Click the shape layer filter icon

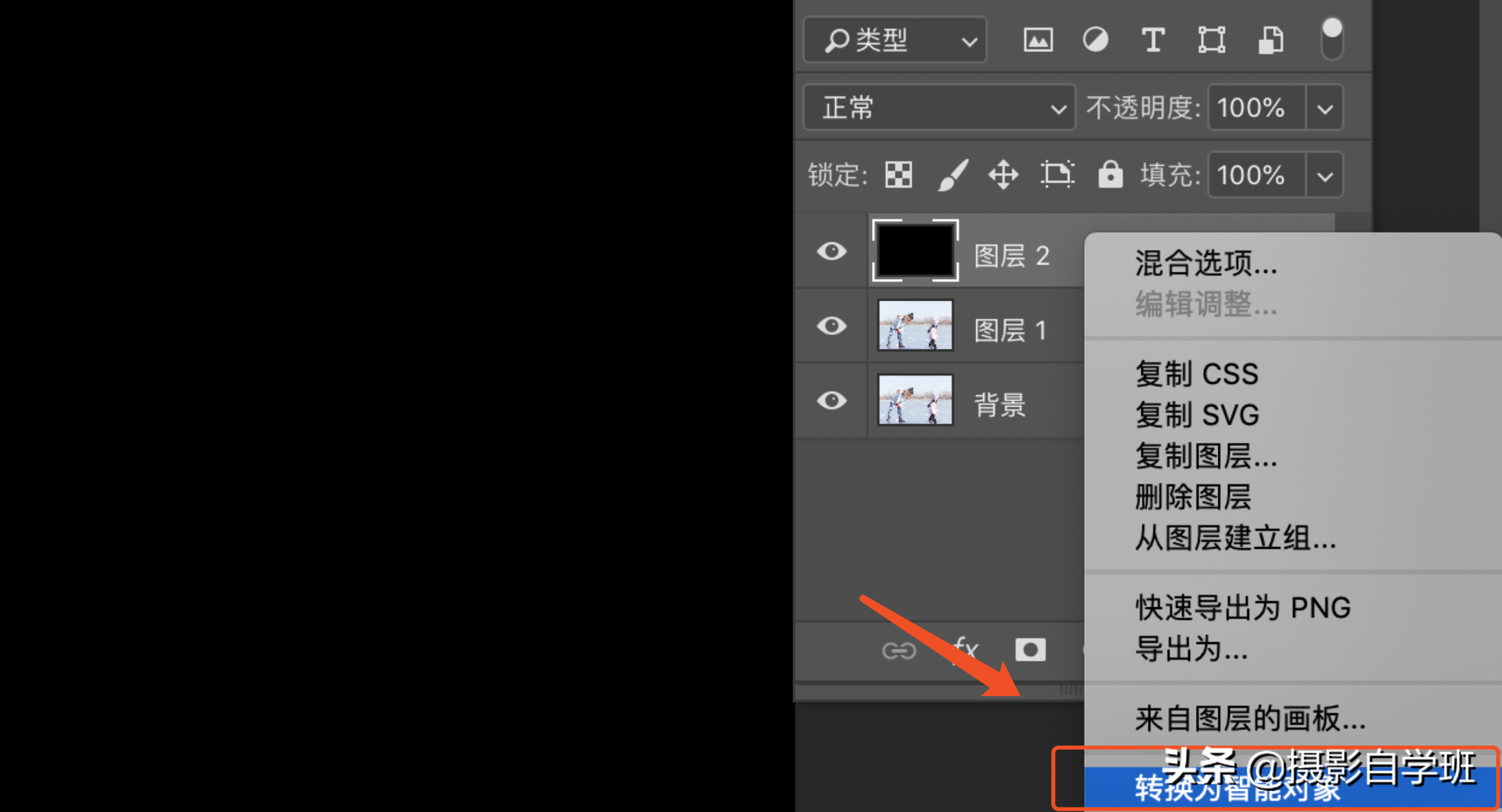click(1211, 40)
